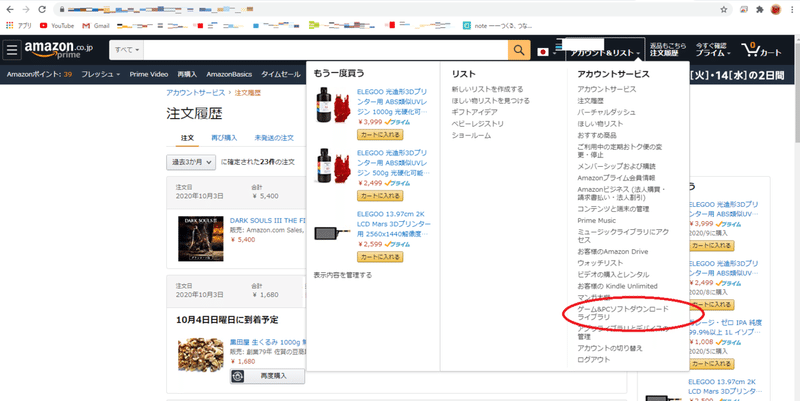Reload the page with browser refresh
Image resolution: width=800 pixels, height=401 pixels.
42,9
